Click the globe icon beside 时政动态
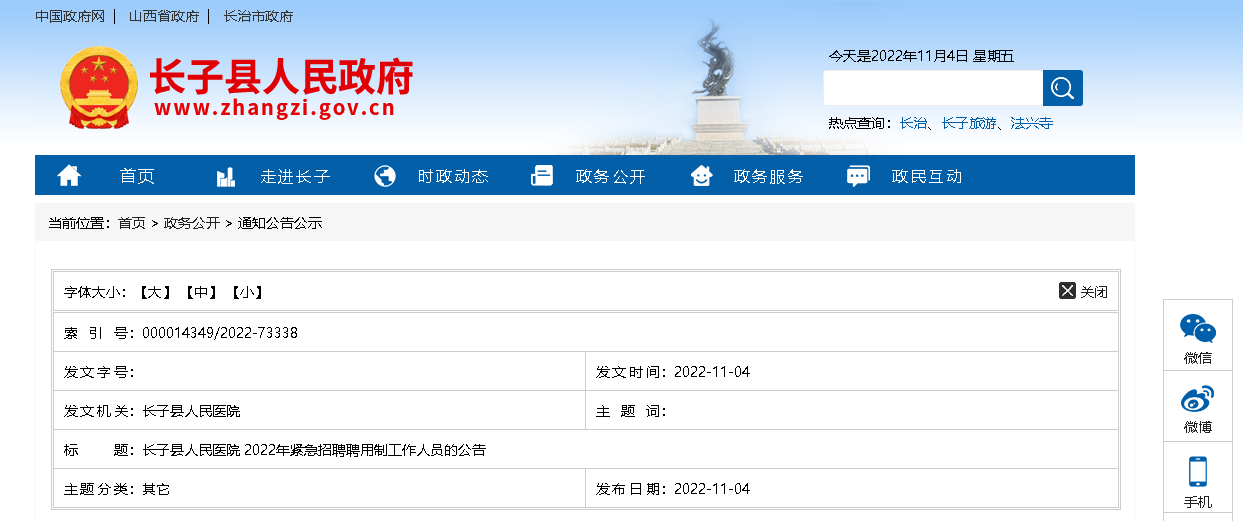 tap(385, 176)
